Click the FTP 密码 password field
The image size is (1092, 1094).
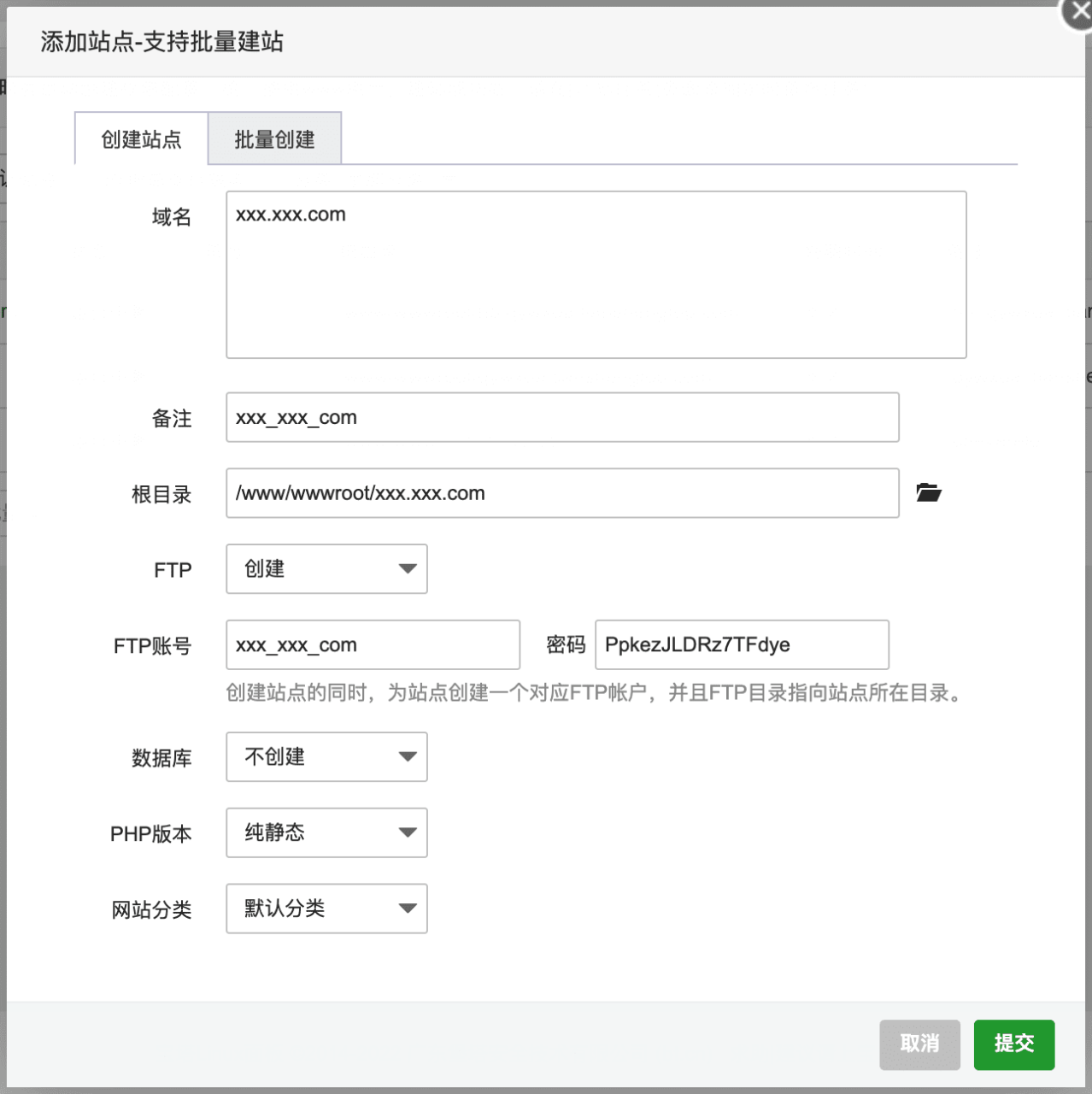[741, 644]
